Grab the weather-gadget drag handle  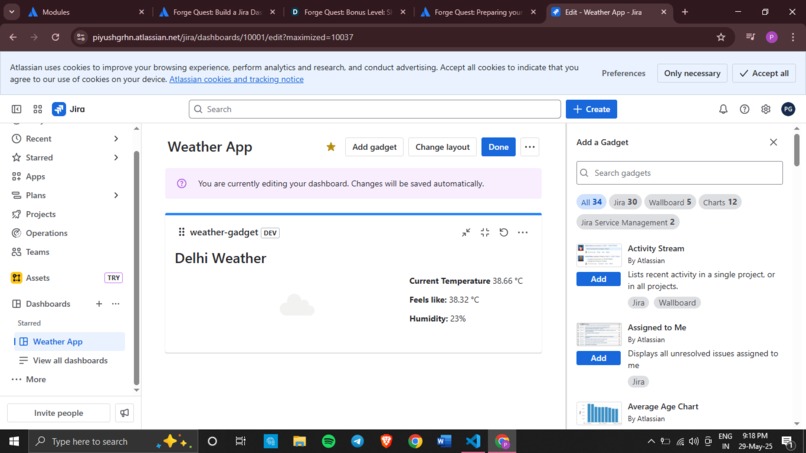[x=181, y=232]
